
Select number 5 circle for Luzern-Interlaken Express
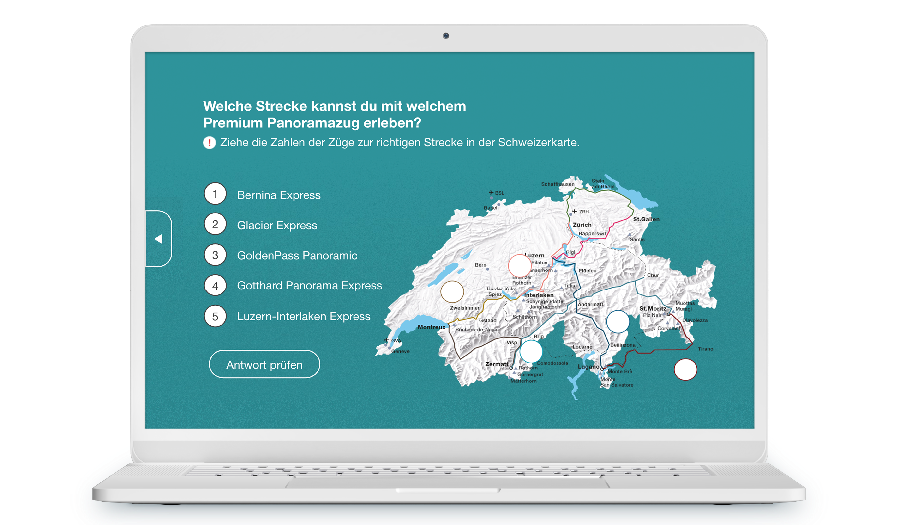click(x=215, y=316)
